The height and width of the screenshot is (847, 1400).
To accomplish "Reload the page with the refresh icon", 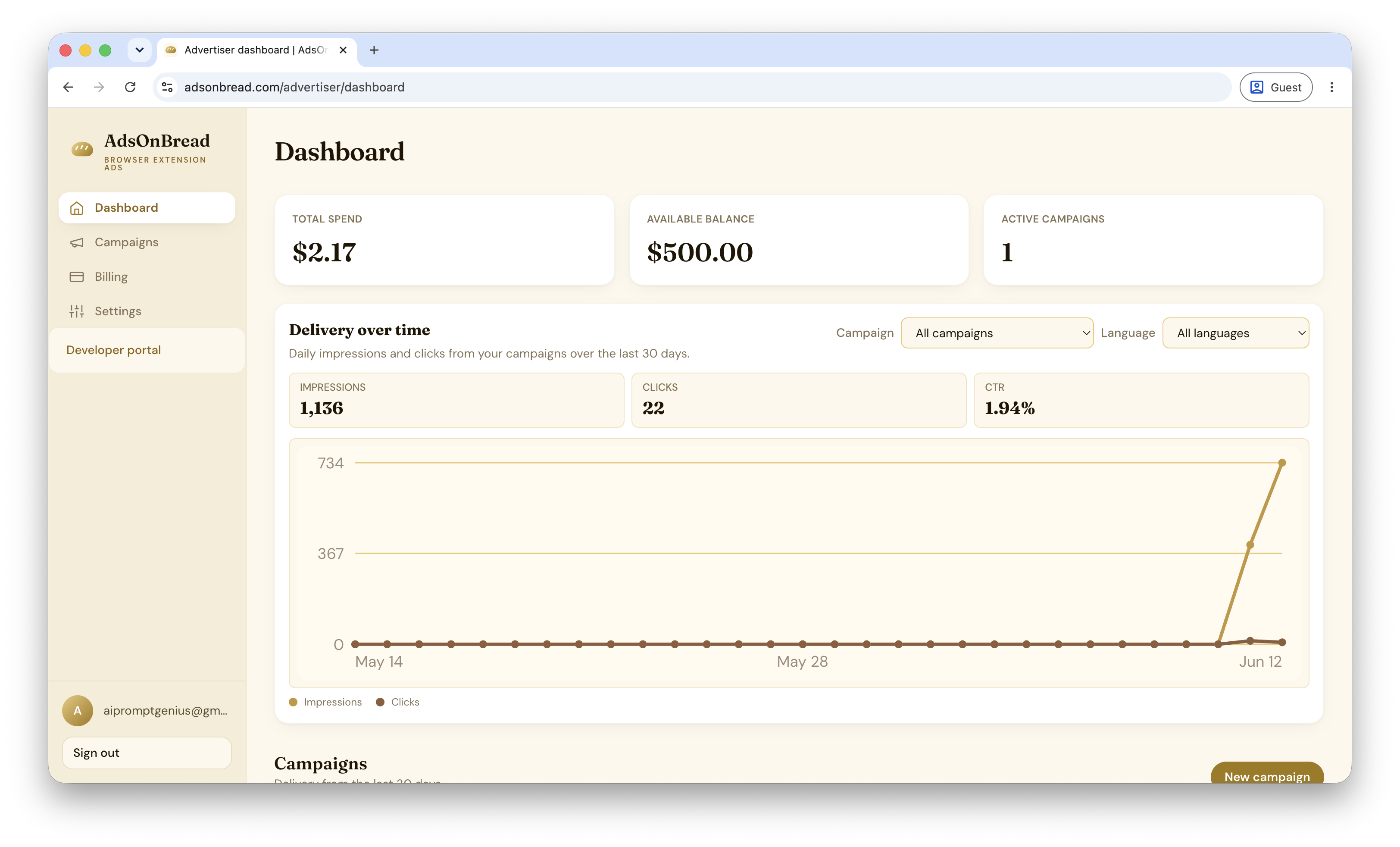I will [x=131, y=87].
